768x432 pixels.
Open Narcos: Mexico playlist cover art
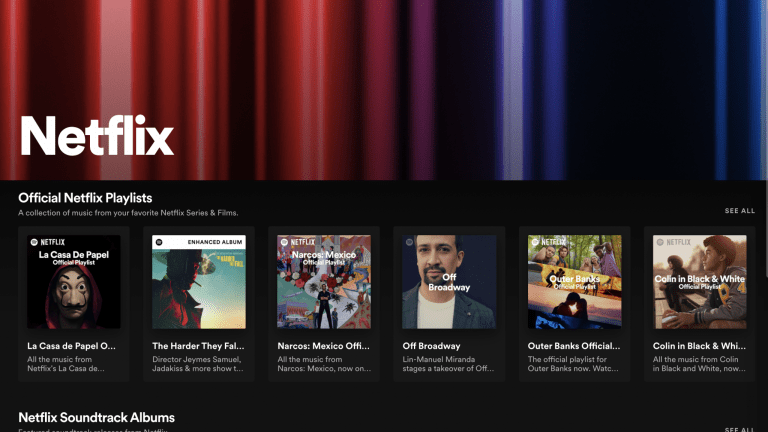coord(324,282)
